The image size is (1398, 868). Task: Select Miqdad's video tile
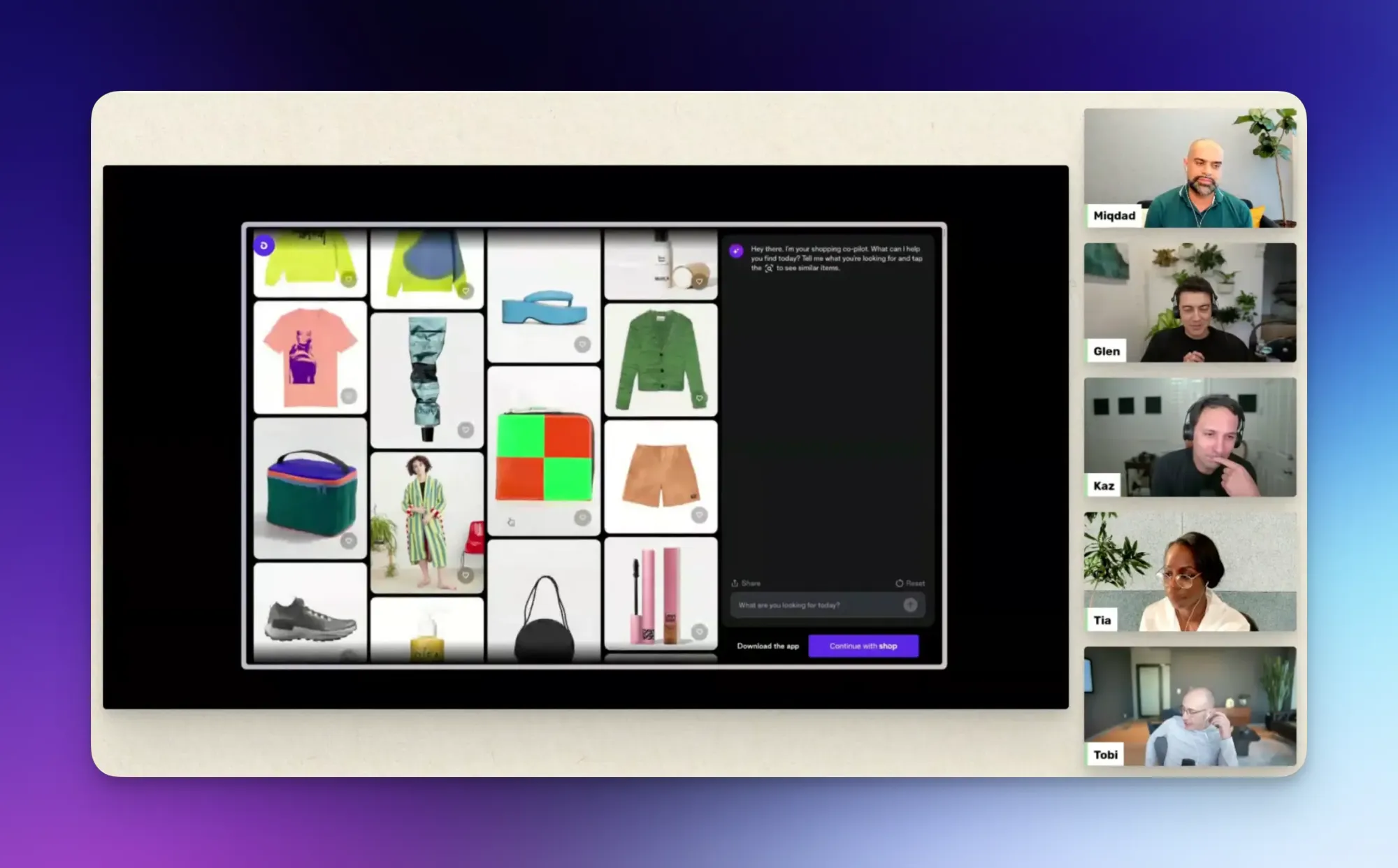click(x=1190, y=168)
